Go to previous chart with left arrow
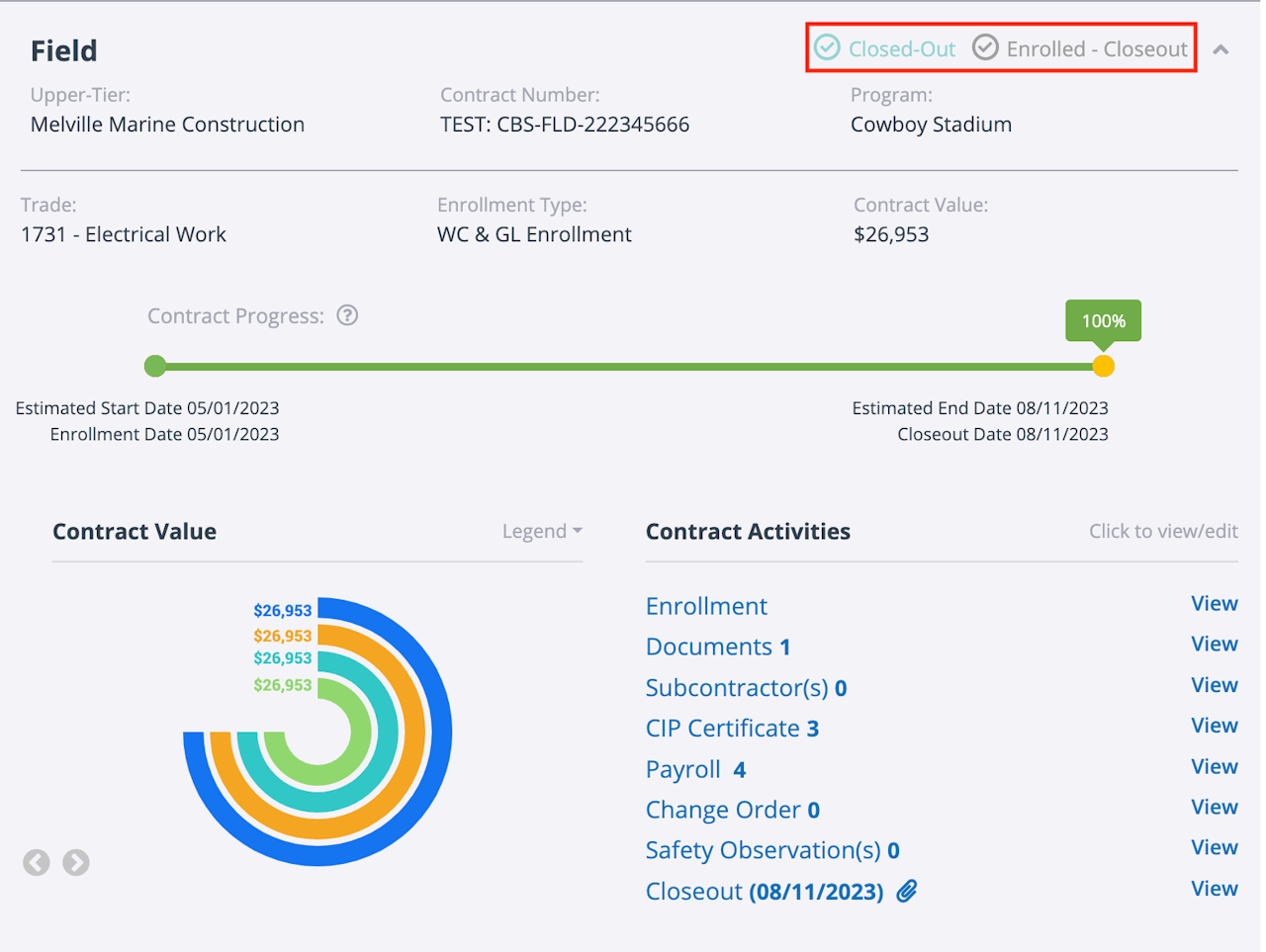 click(37, 863)
